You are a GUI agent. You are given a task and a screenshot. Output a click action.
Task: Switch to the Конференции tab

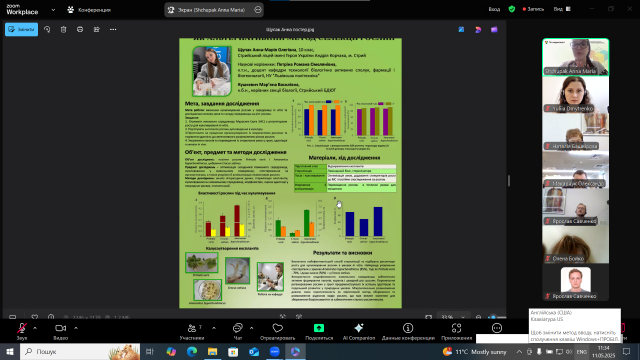pyautogui.click(x=89, y=10)
